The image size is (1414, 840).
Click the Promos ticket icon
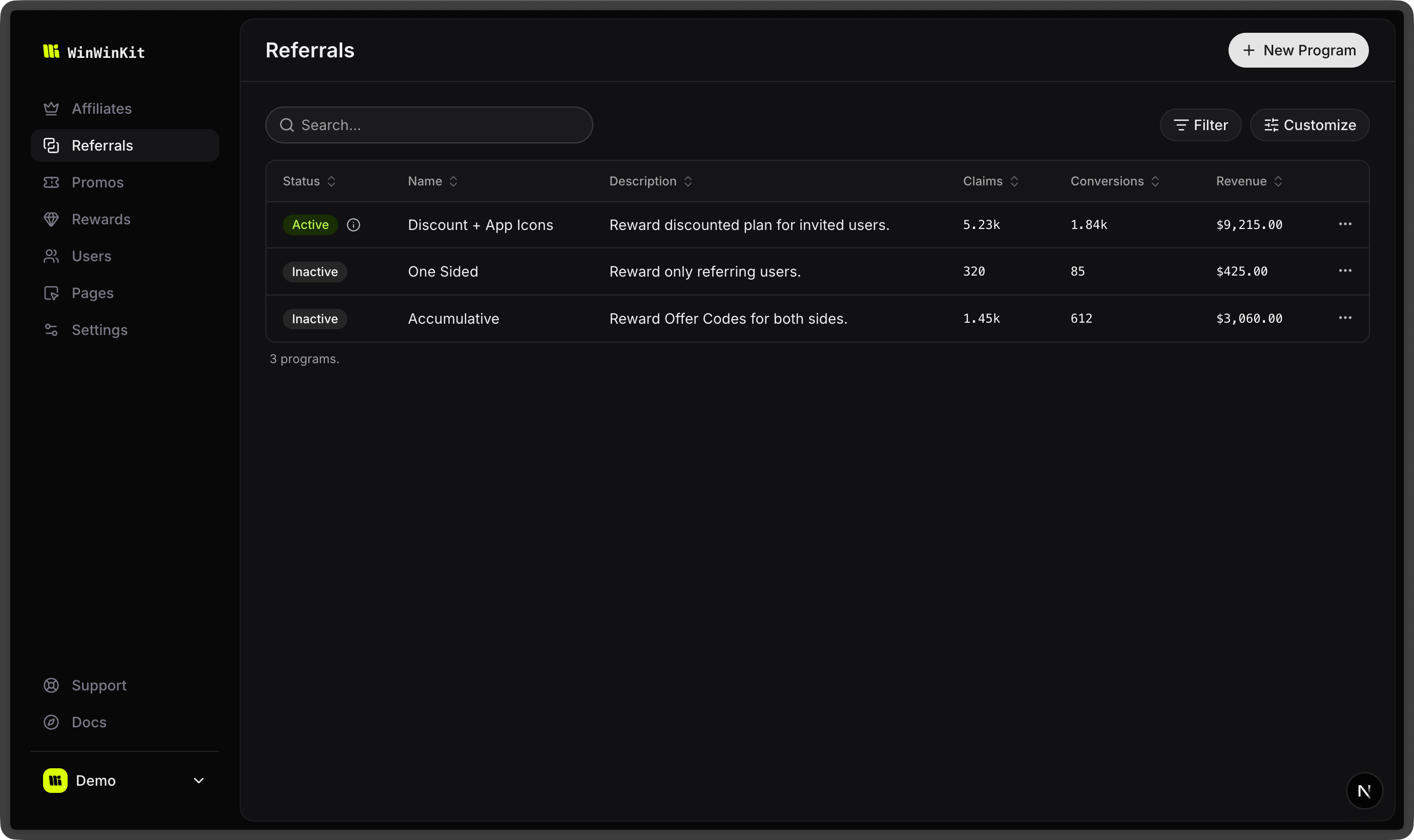click(52, 182)
